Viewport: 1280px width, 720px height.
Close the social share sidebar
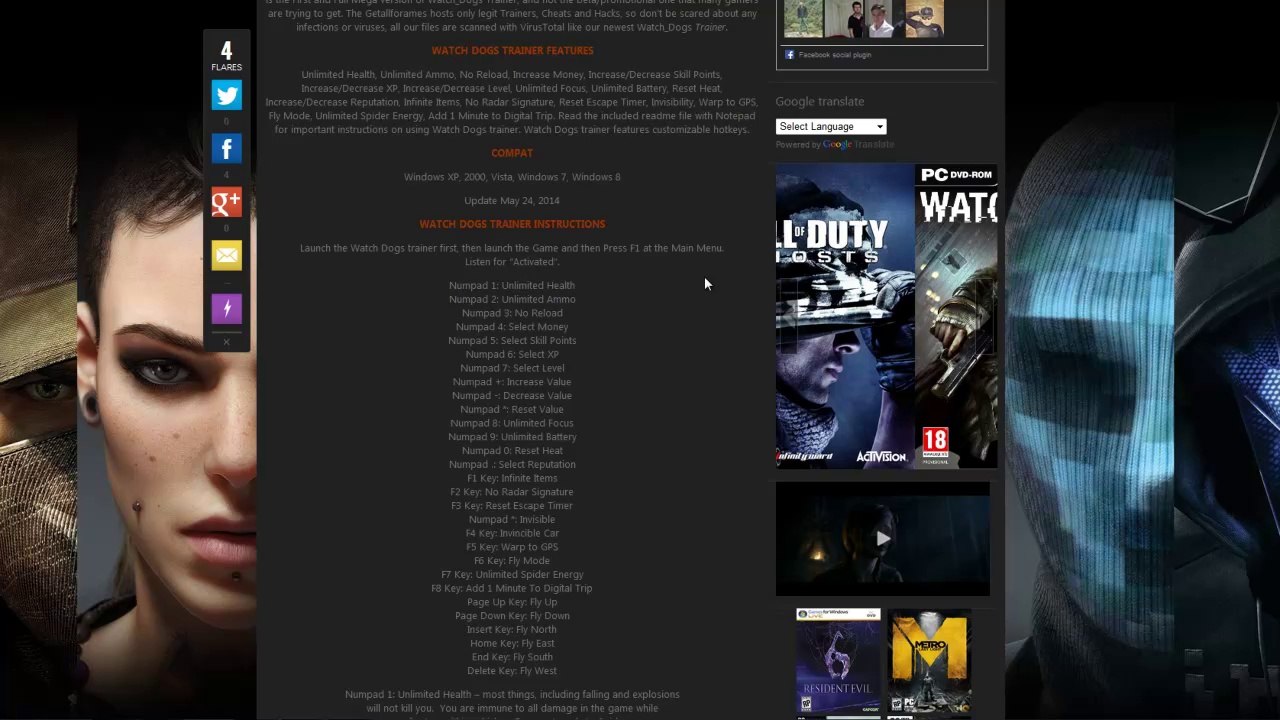226,342
